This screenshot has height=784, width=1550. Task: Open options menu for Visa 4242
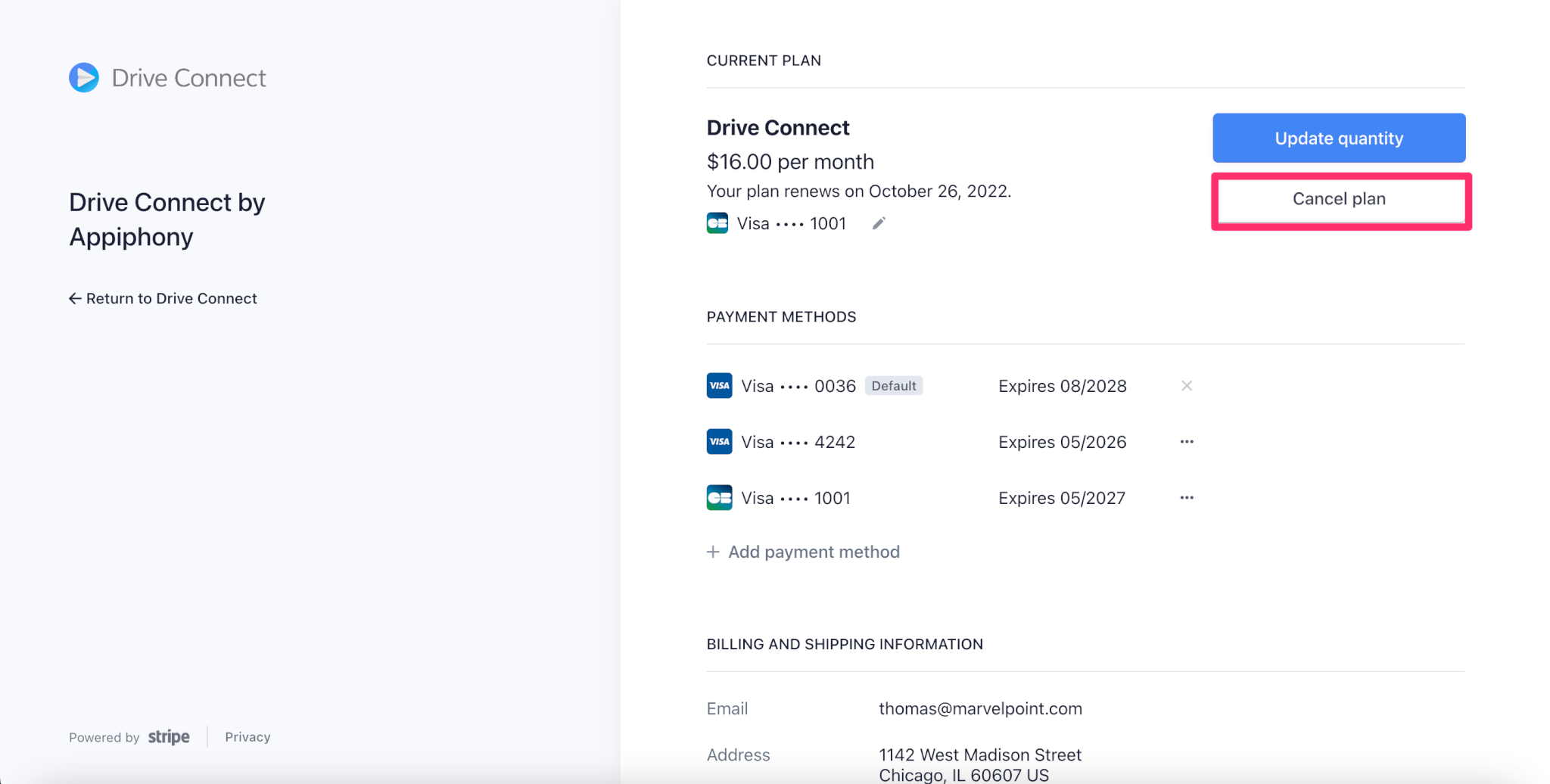(x=1187, y=442)
